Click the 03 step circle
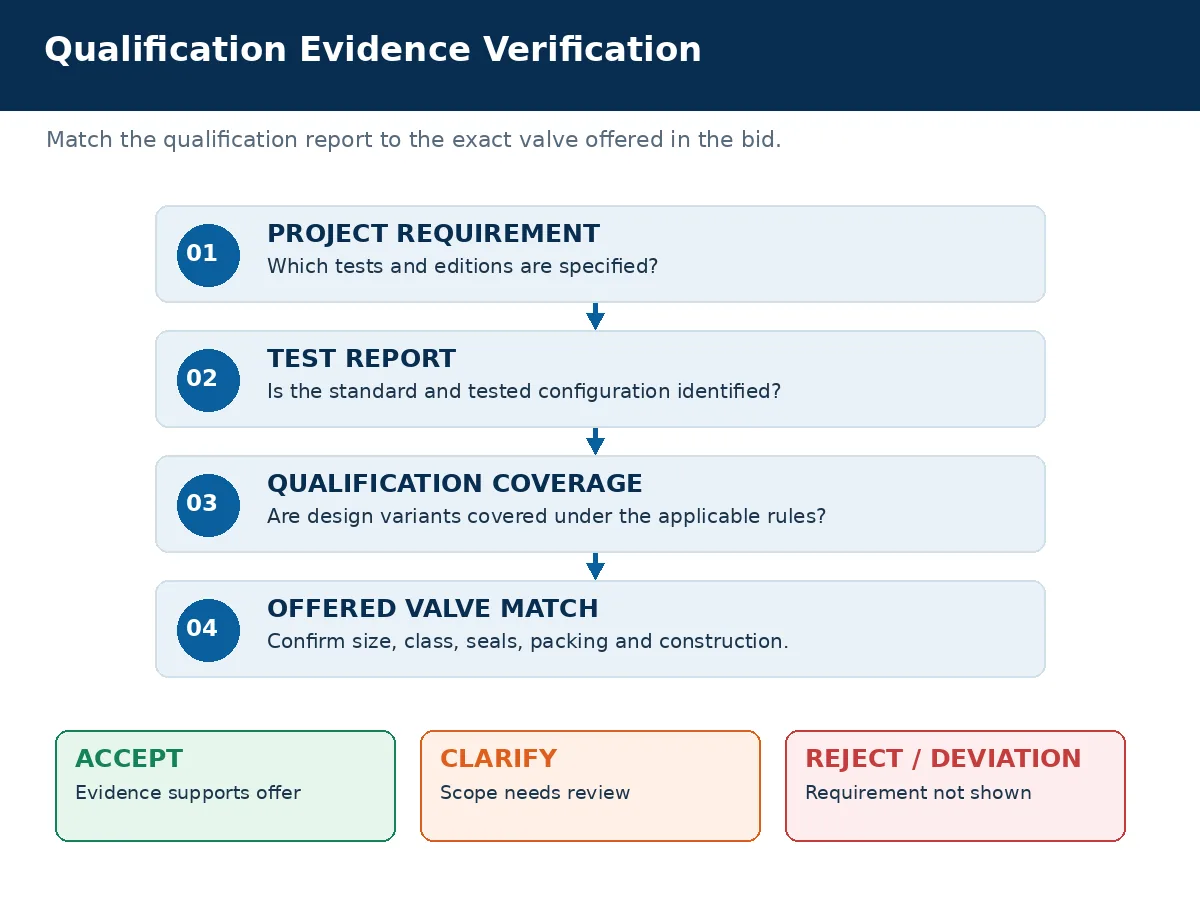This screenshot has height=900, width=1200. (208, 505)
